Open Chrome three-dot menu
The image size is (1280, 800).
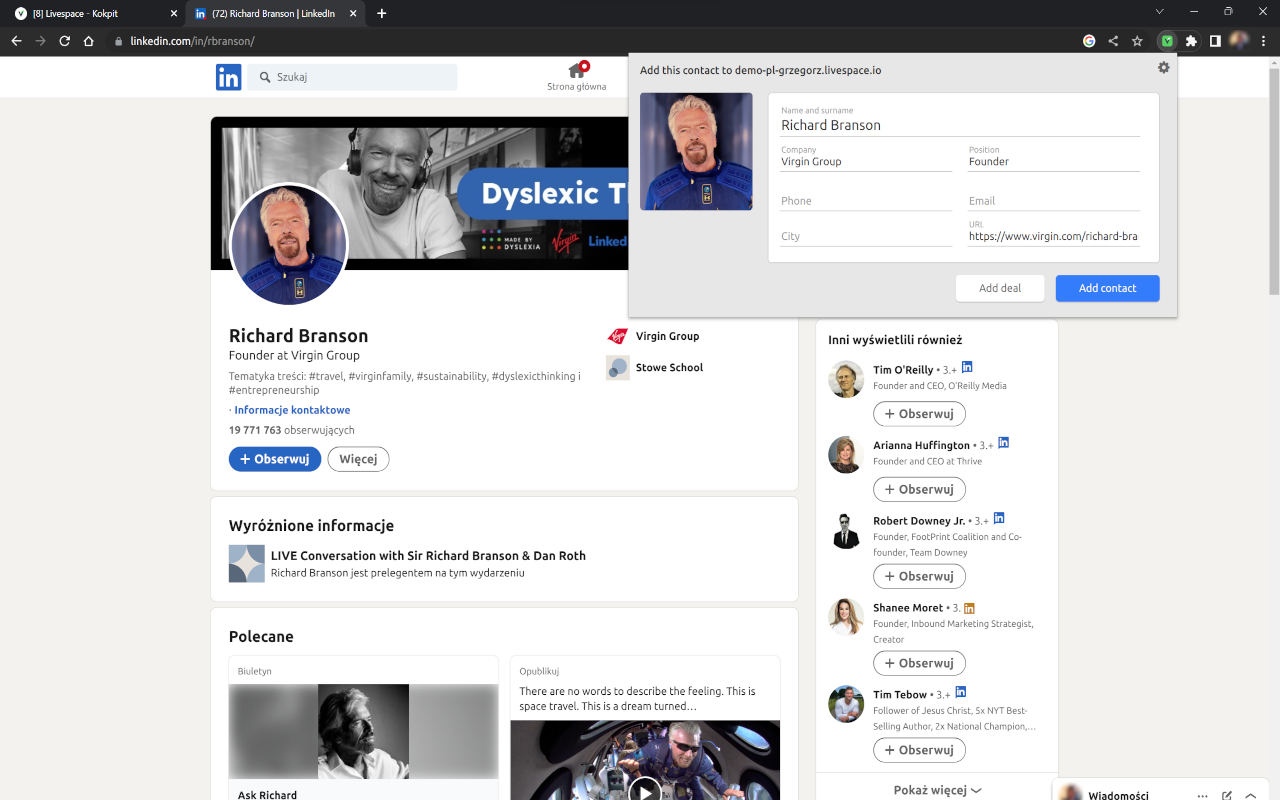(x=1264, y=41)
